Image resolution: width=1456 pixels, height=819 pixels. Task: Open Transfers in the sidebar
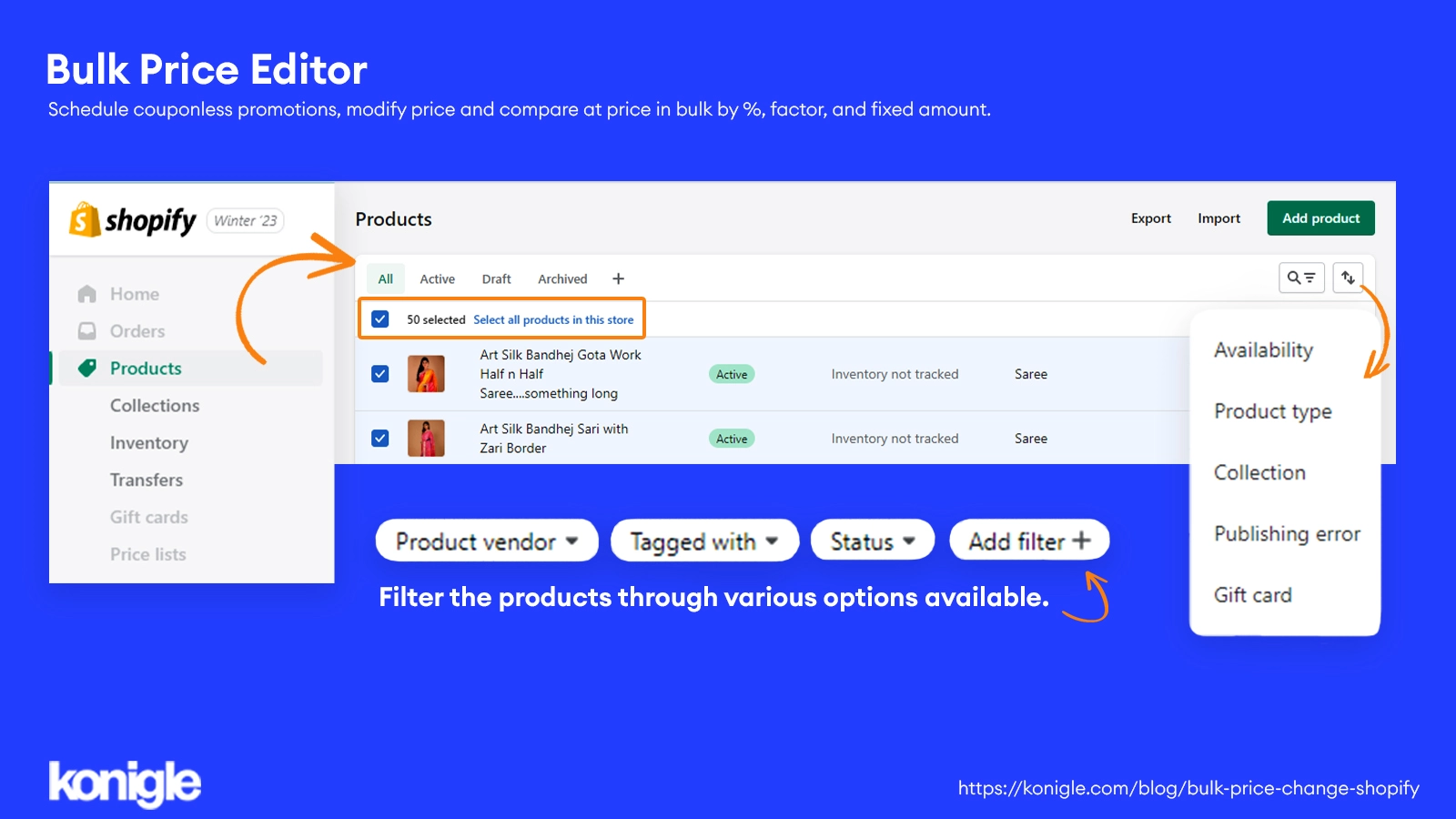[147, 480]
